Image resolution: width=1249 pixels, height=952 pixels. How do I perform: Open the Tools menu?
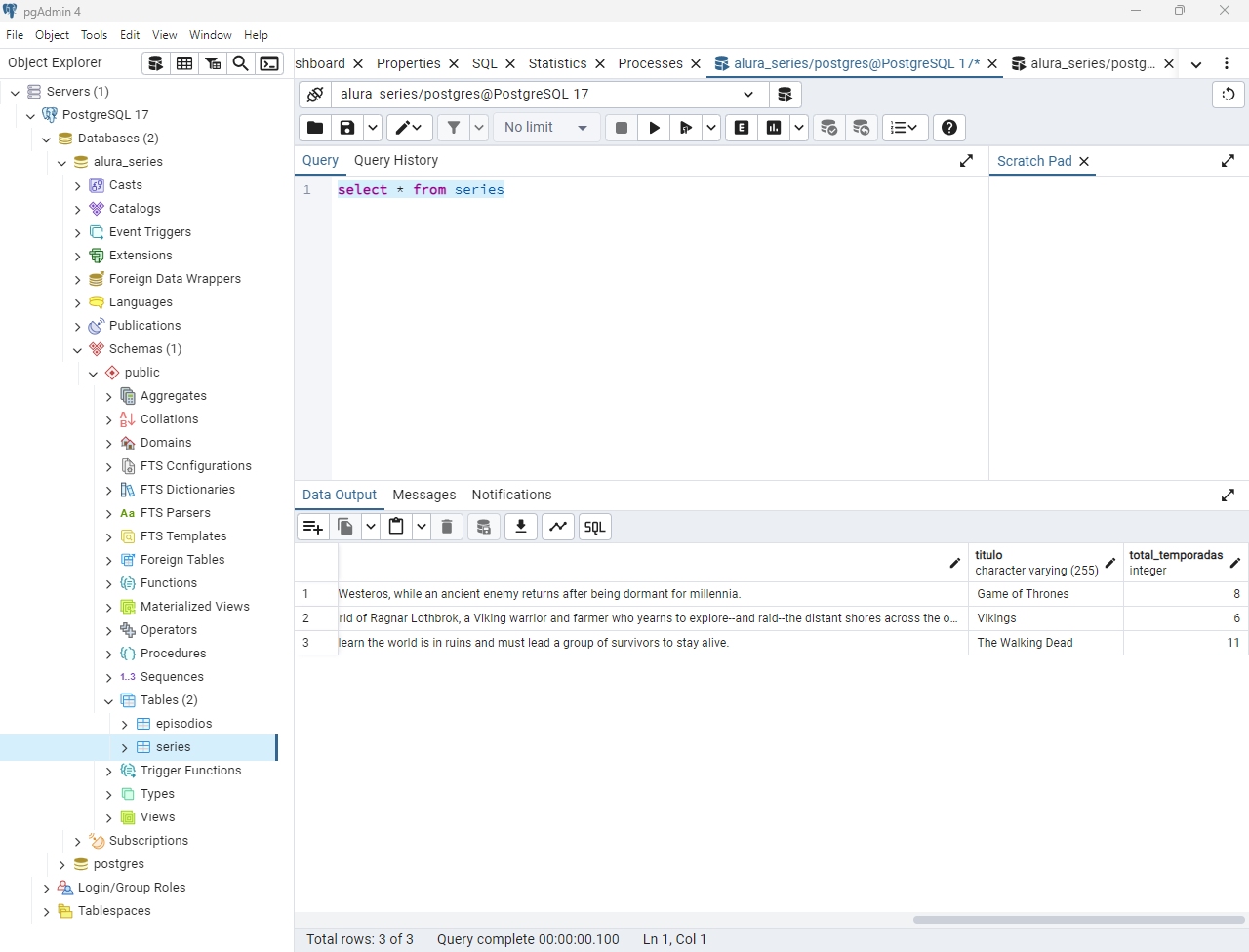click(94, 35)
